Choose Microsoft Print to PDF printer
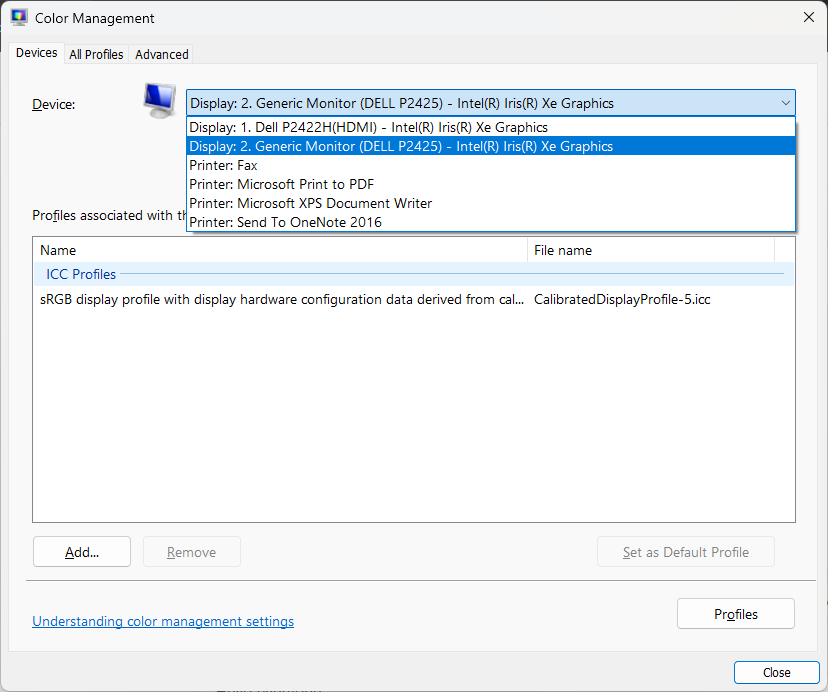828x692 pixels. click(x=281, y=184)
